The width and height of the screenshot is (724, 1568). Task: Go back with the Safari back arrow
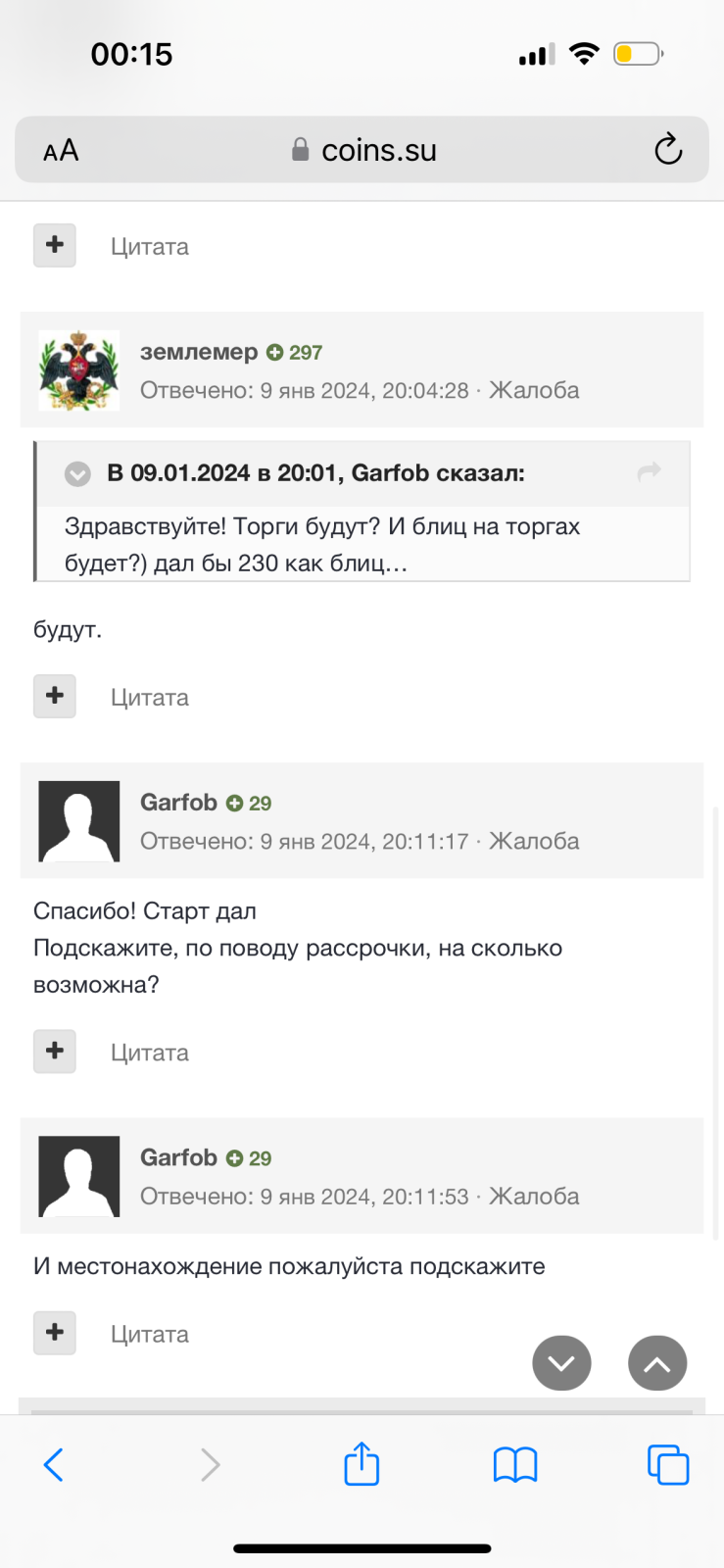[x=54, y=1465]
